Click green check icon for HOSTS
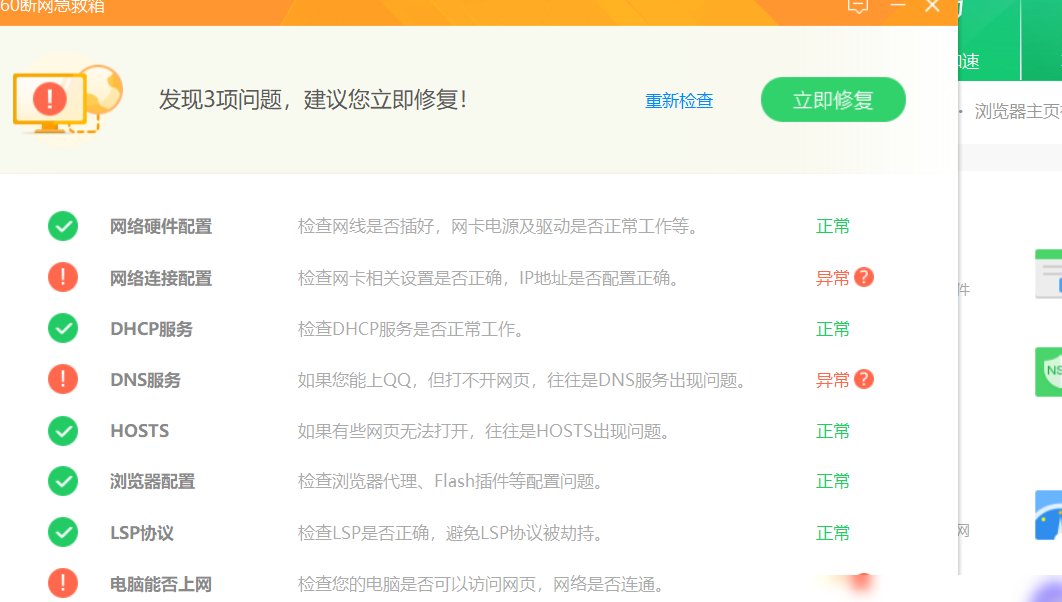 pos(63,431)
